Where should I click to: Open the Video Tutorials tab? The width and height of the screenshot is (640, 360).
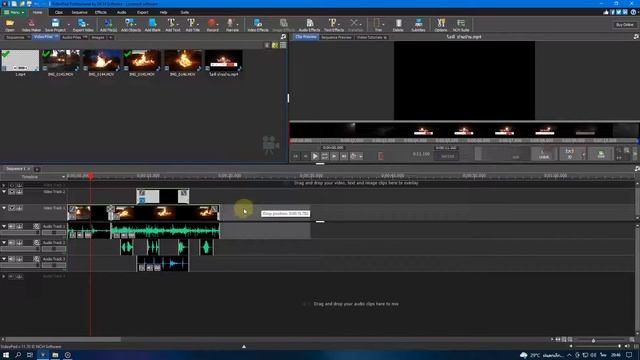click(371, 37)
